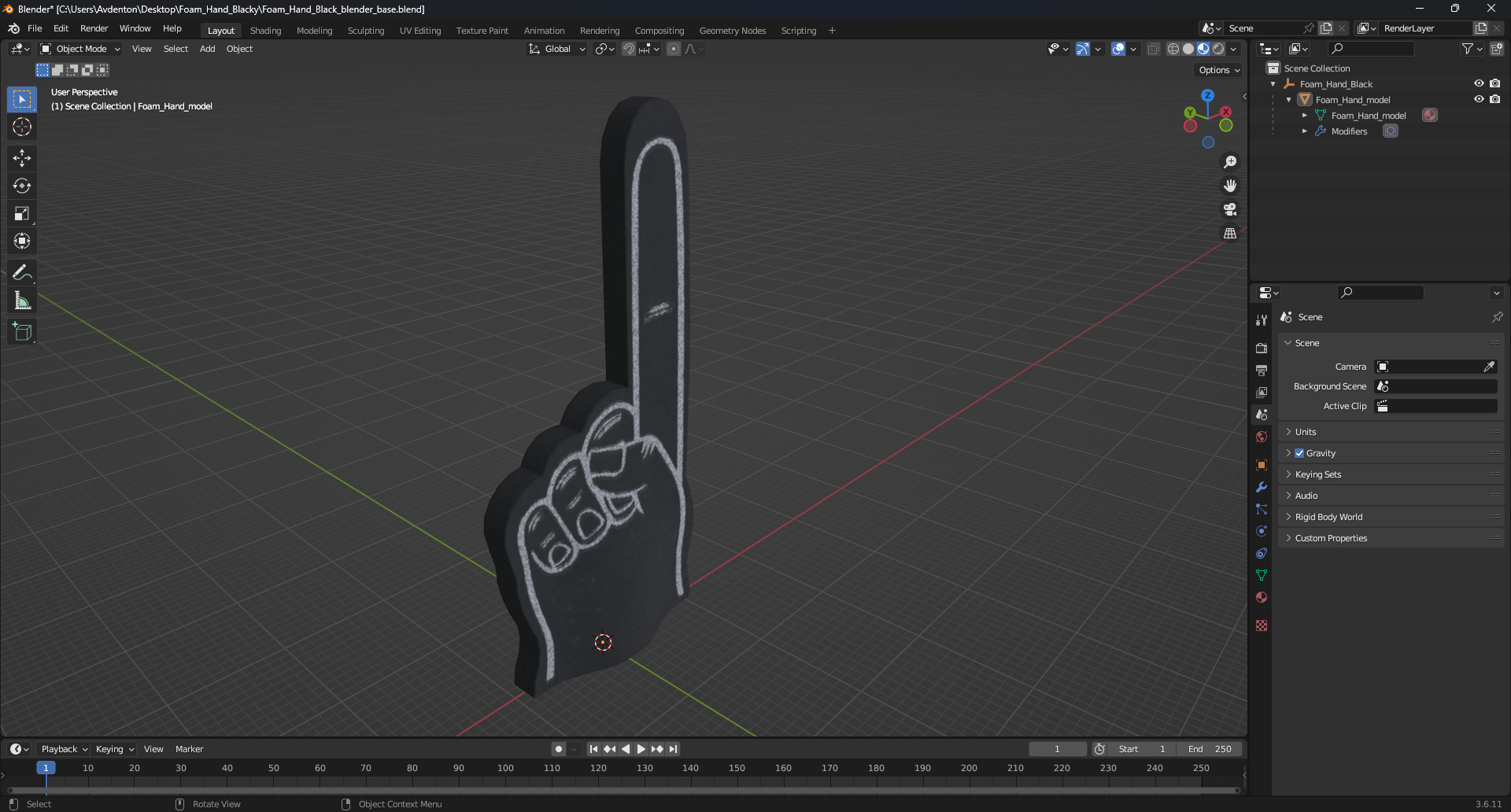1511x812 pixels.
Task: Open the World properties tab
Action: 1262,437
